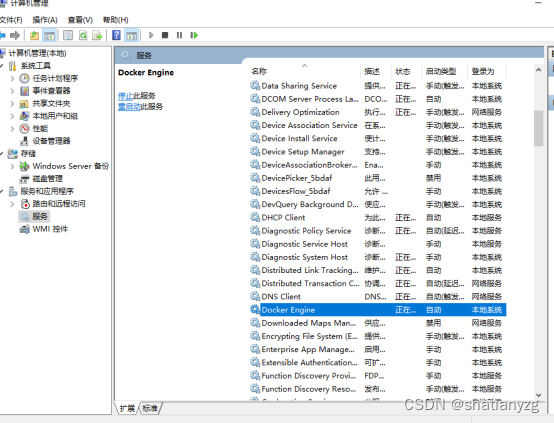The height and width of the screenshot is (423, 554).
Task: Select the Delivery Optimization service row
Action: (x=378, y=112)
